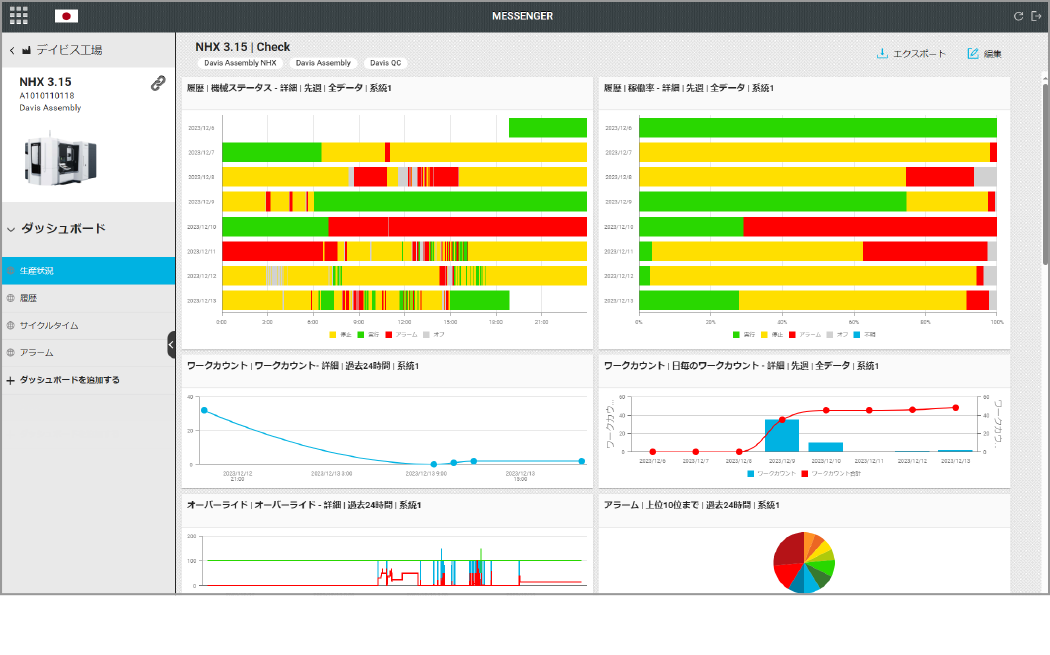
Task: Click the NHX 3.15 machine name in sidebar
Action: tap(46, 82)
